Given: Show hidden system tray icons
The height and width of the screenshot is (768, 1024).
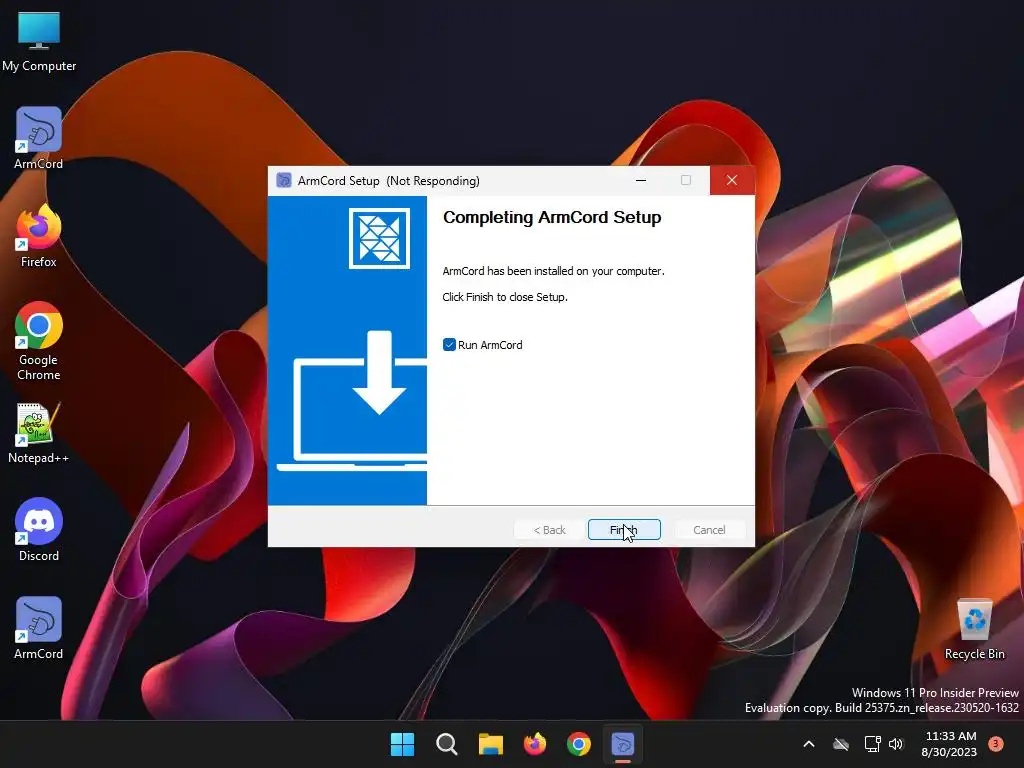Looking at the screenshot, I should click(x=808, y=744).
